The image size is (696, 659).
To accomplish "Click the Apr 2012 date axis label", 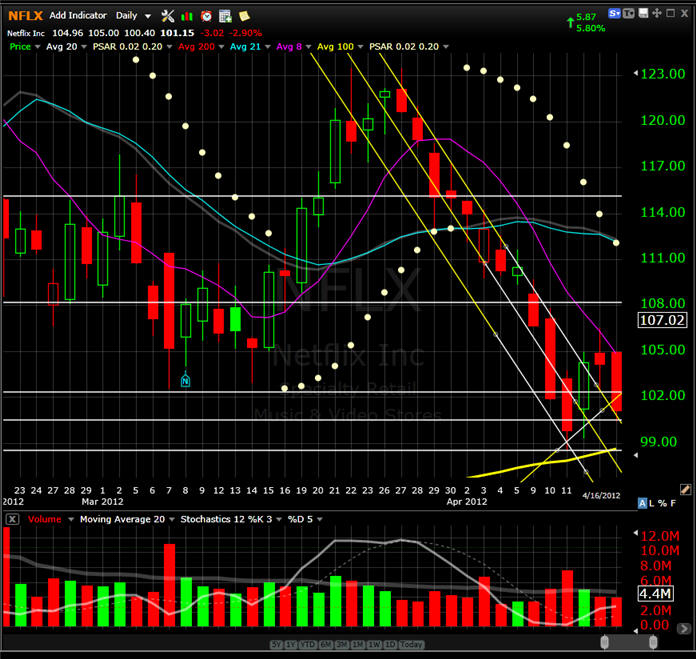I will (x=467, y=502).
